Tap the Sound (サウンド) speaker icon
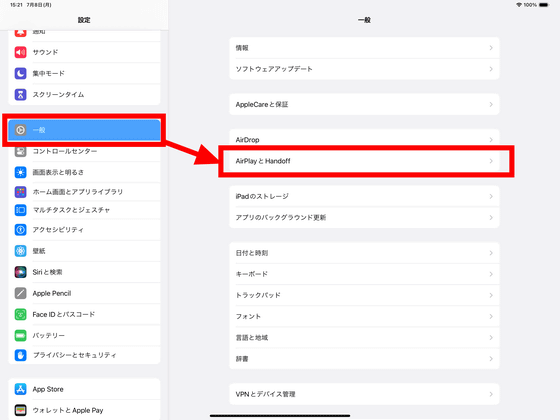This screenshot has width=560, height=420. tap(20, 52)
